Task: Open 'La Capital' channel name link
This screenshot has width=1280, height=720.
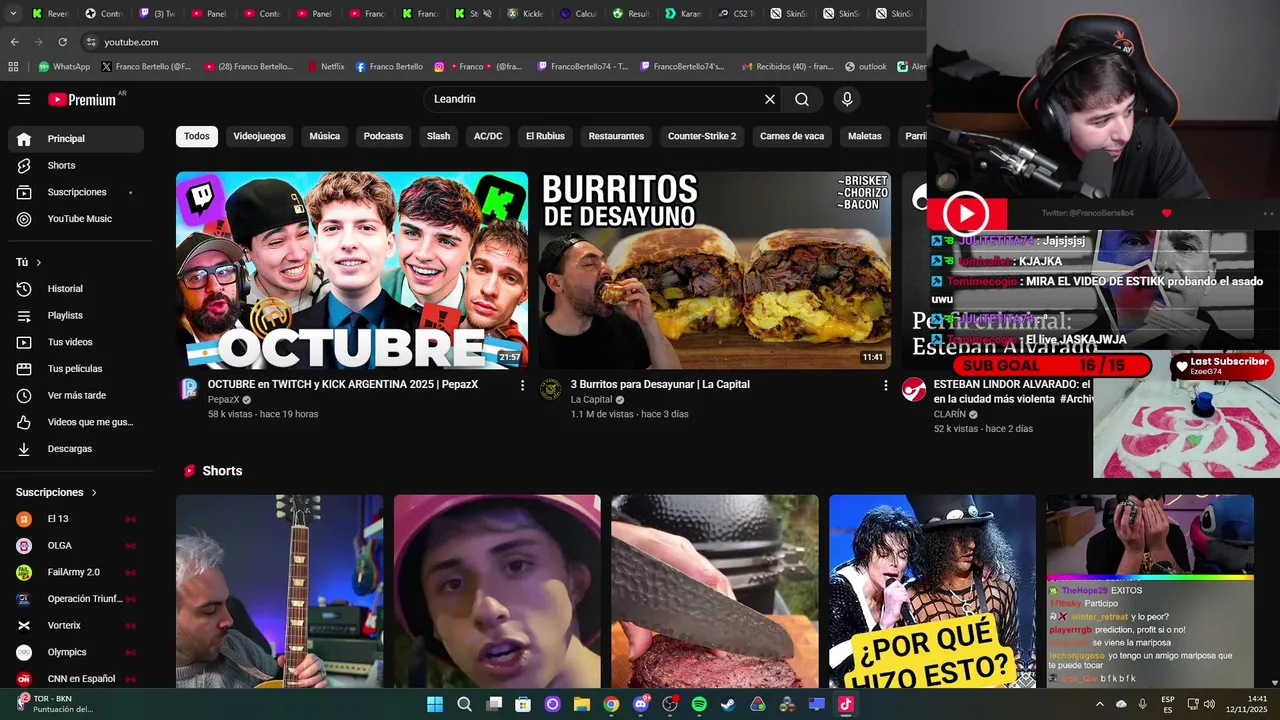Action: pos(591,400)
